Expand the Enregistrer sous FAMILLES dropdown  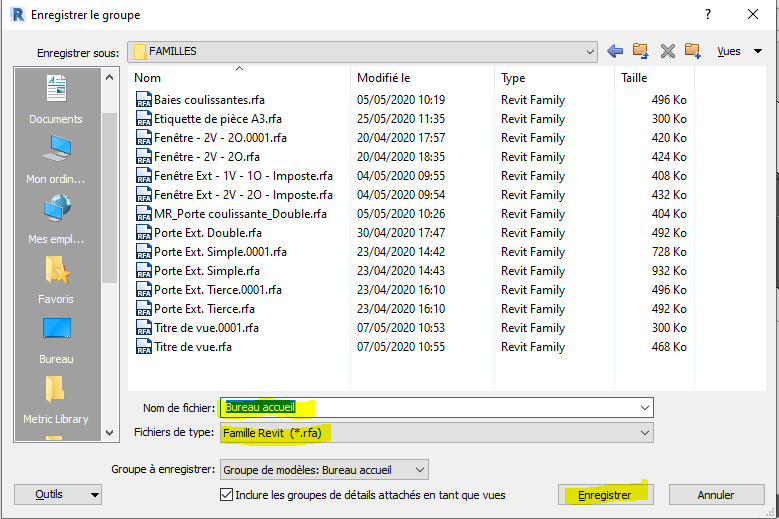590,52
